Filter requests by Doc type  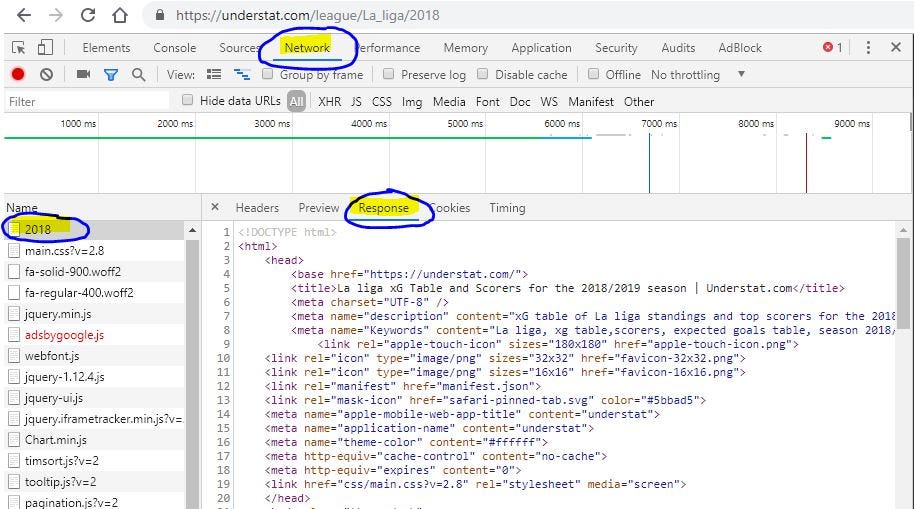pos(520,101)
